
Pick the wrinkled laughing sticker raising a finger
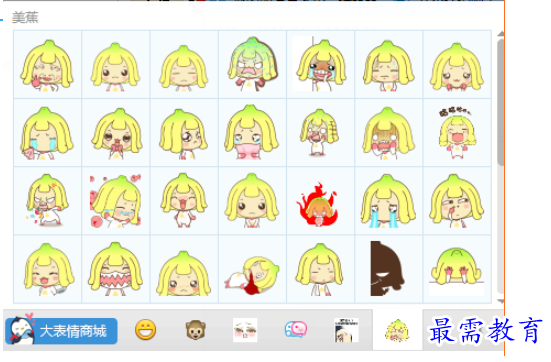47,64
